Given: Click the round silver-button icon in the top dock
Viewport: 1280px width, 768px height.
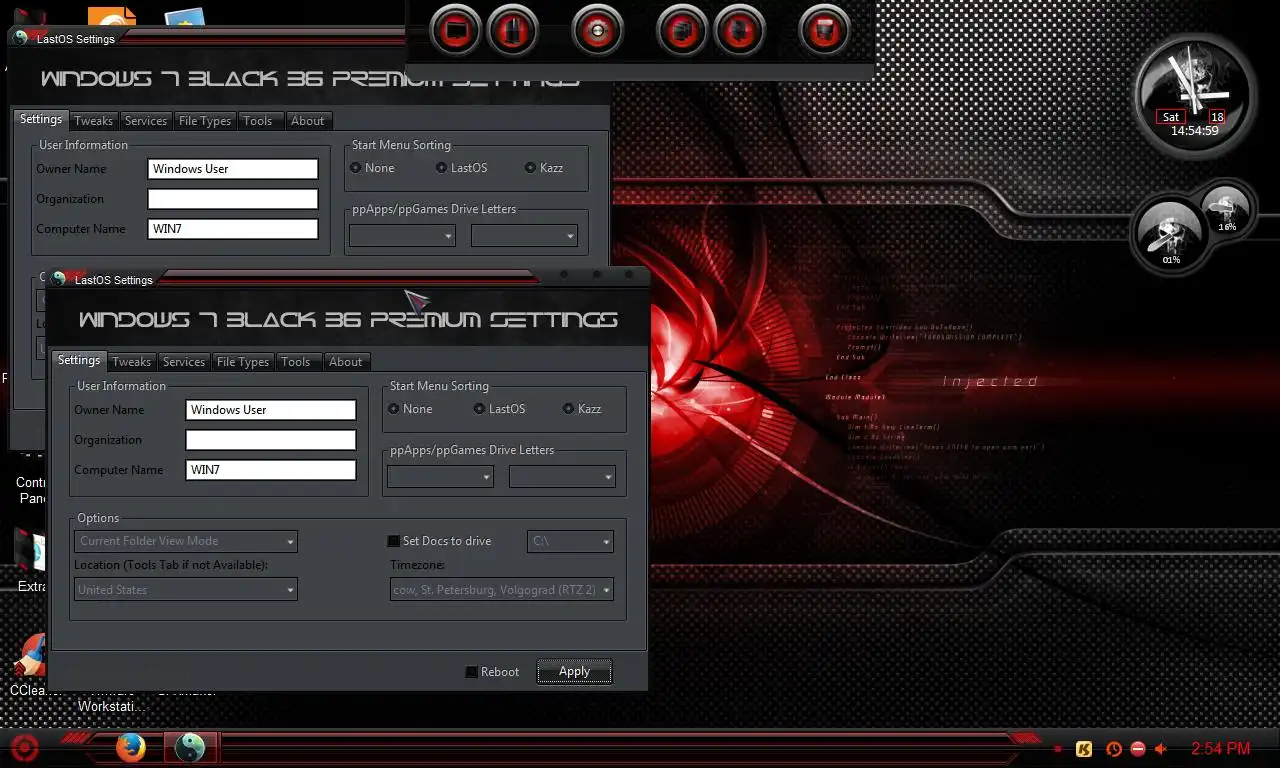Looking at the screenshot, I should [x=597, y=31].
